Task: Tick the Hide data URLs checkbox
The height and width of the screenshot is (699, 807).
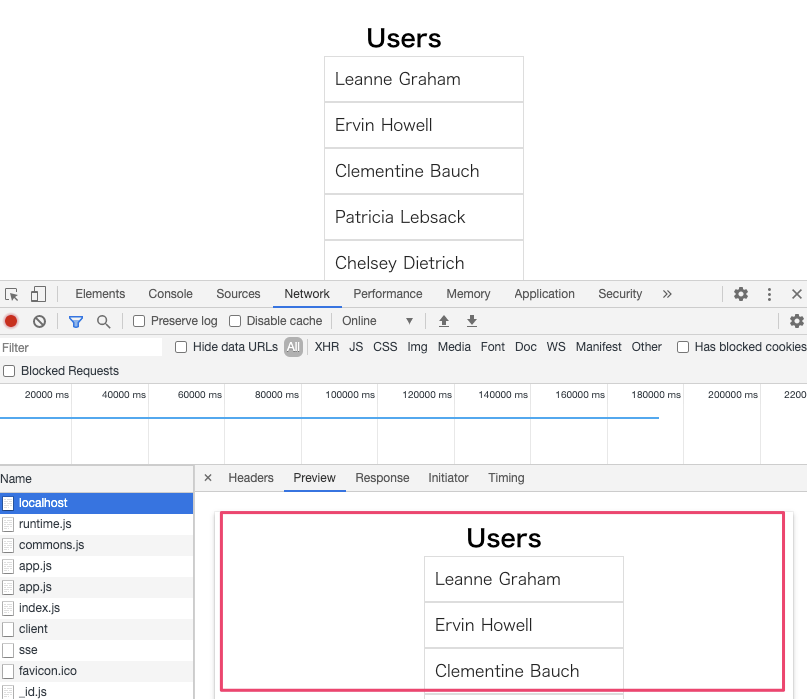Action: click(x=181, y=347)
